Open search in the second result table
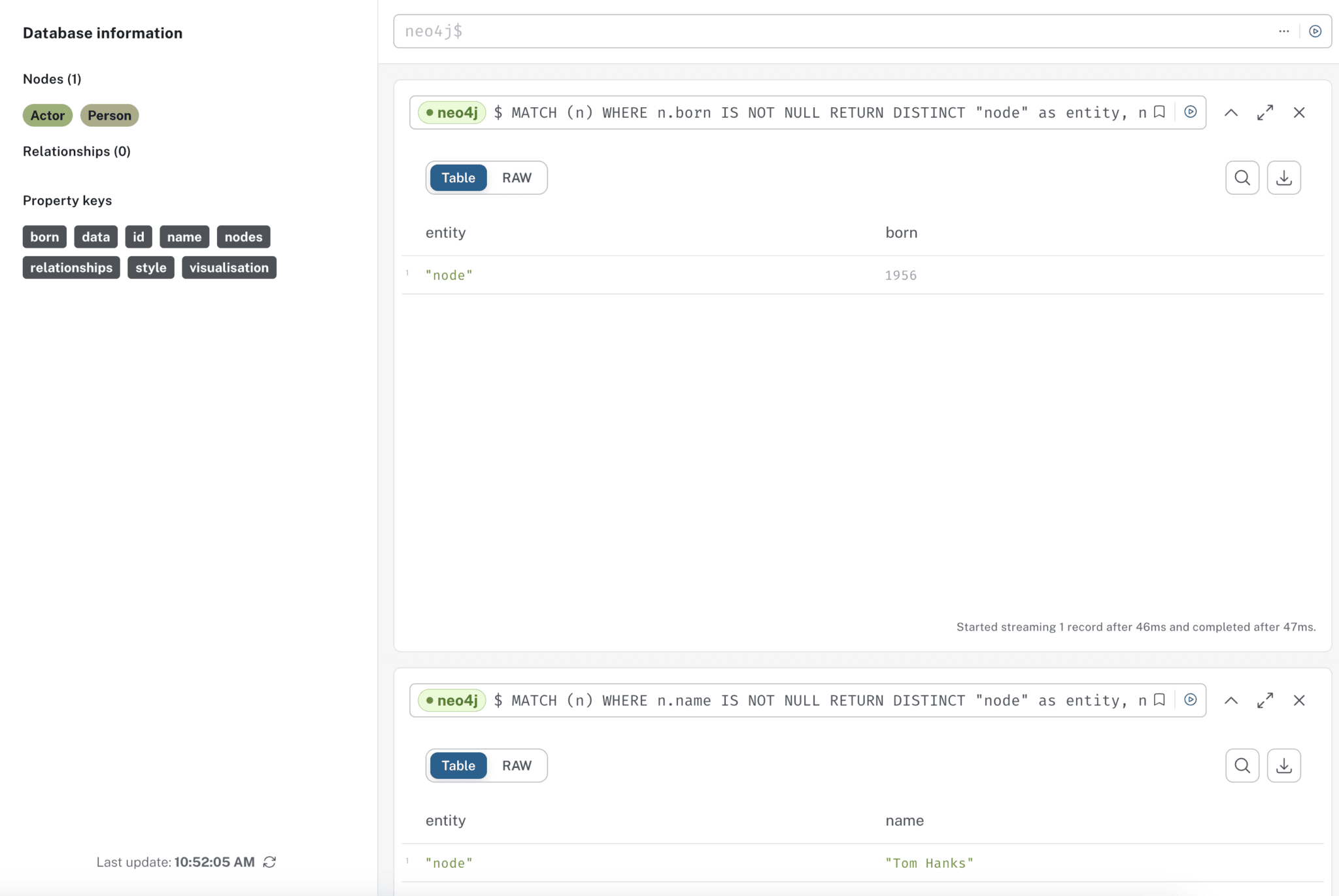 click(x=1242, y=765)
